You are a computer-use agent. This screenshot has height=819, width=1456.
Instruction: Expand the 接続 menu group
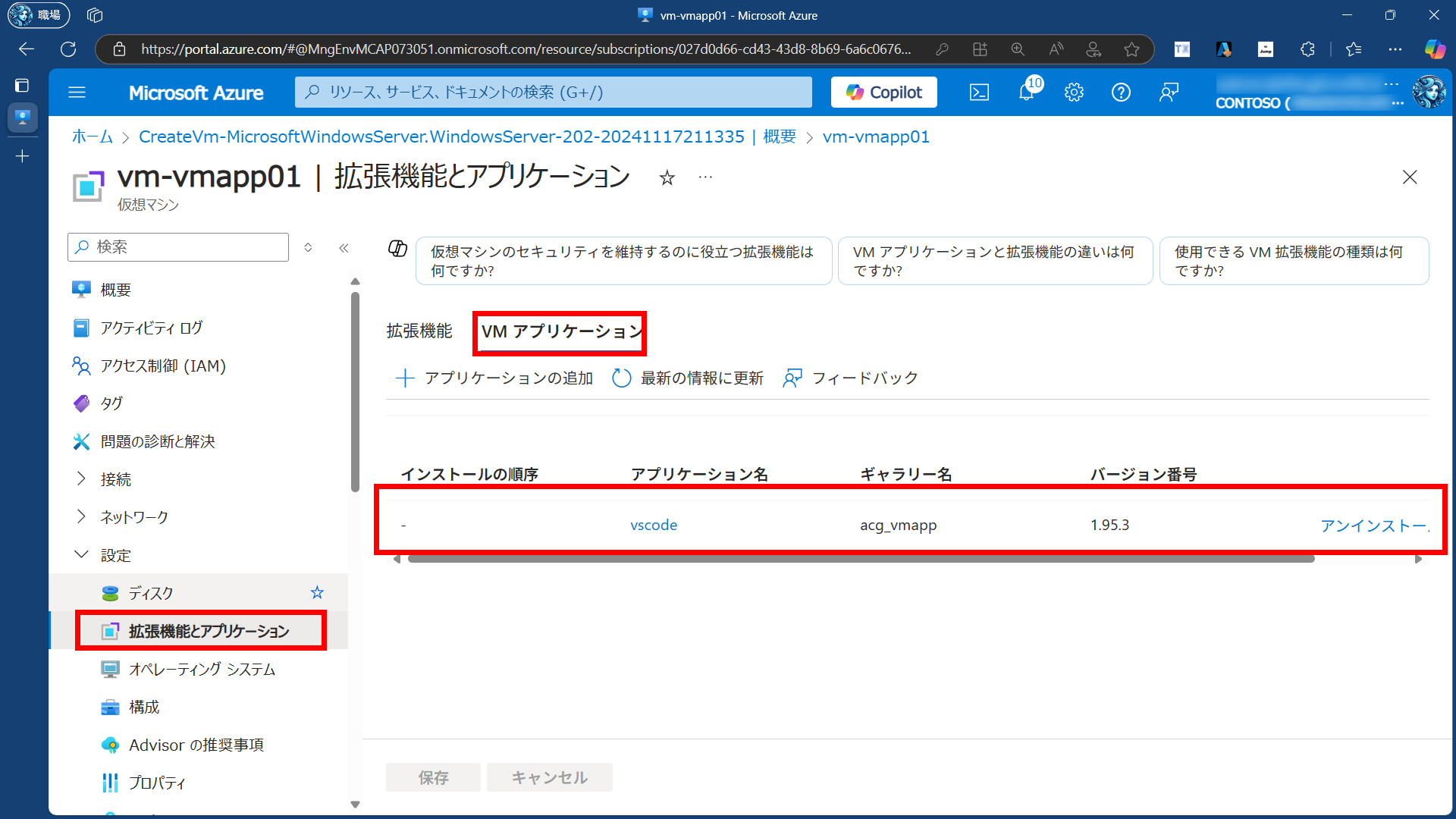(81, 479)
